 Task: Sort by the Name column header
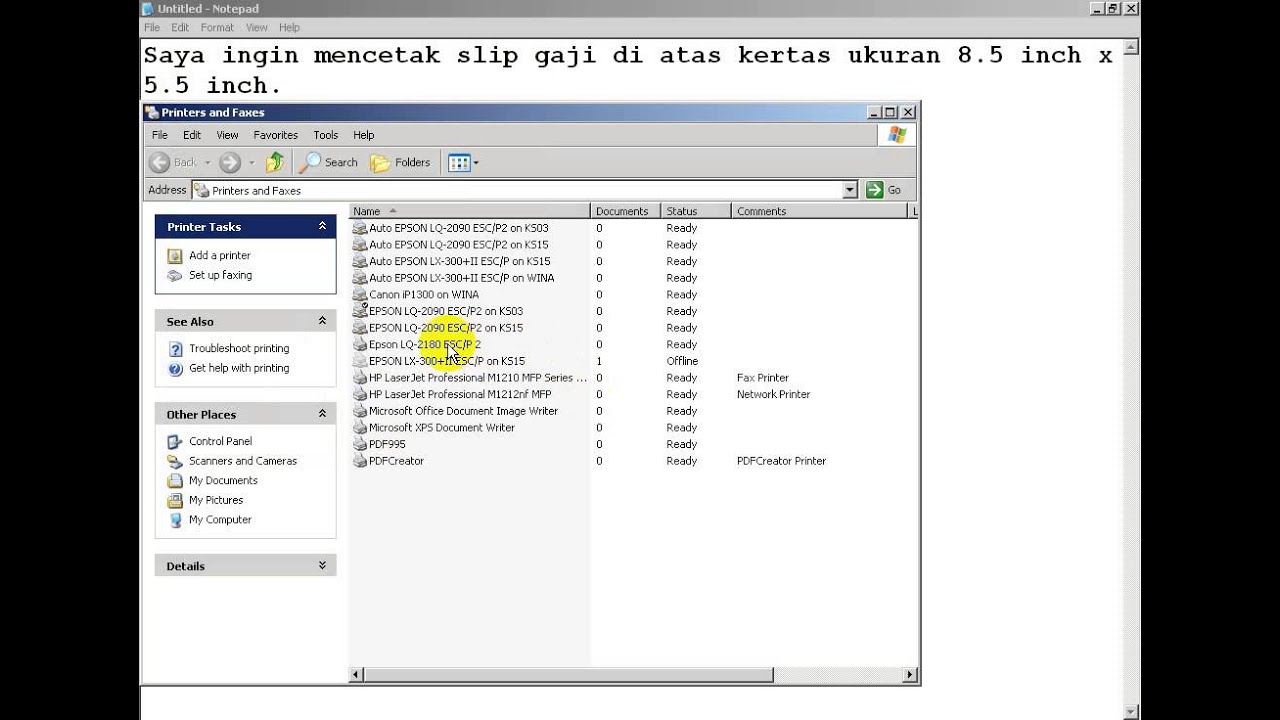tap(469, 211)
